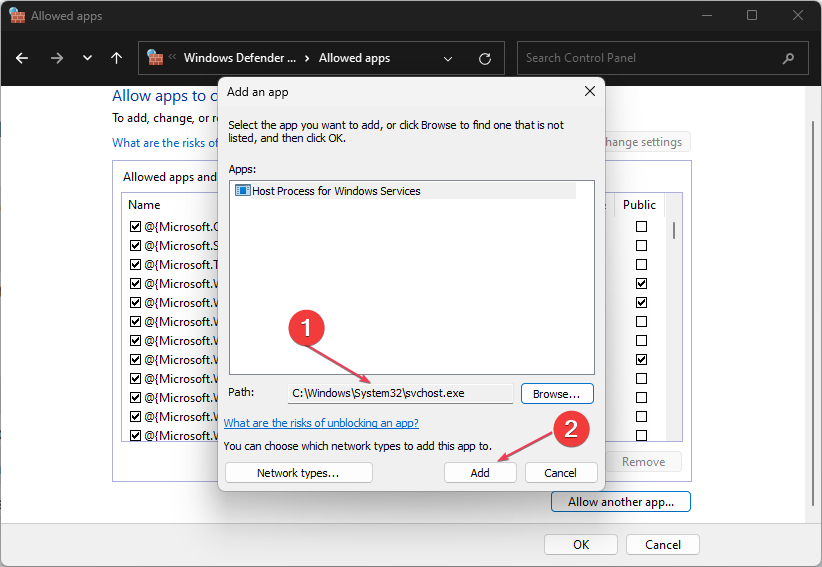
Task: Click the Allowed apps title bar icon
Action: [17, 15]
